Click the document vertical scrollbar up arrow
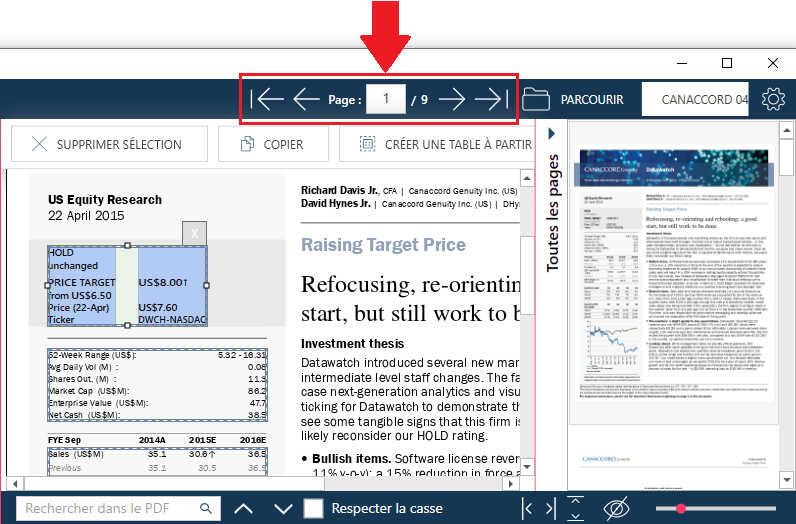This screenshot has width=796, height=524. coord(527,178)
